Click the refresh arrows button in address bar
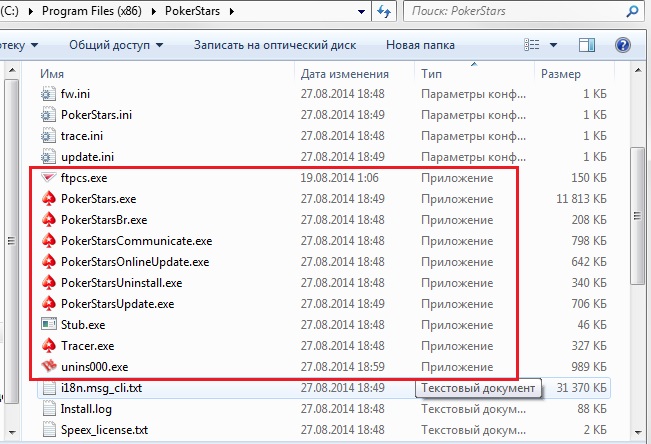Image resolution: width=651 pixels, height=444 pixels. point(384,11)
